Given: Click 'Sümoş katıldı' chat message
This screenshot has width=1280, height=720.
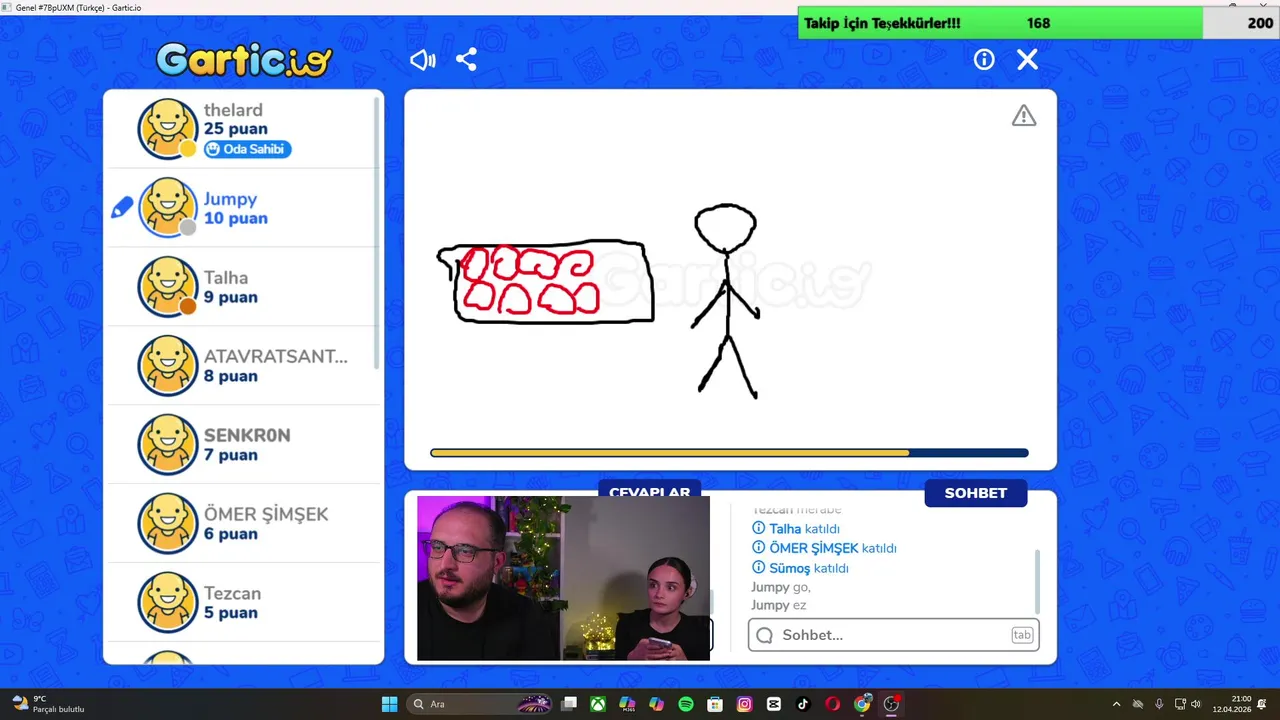Looking at the screenshot, I should [x=800, y=568].
